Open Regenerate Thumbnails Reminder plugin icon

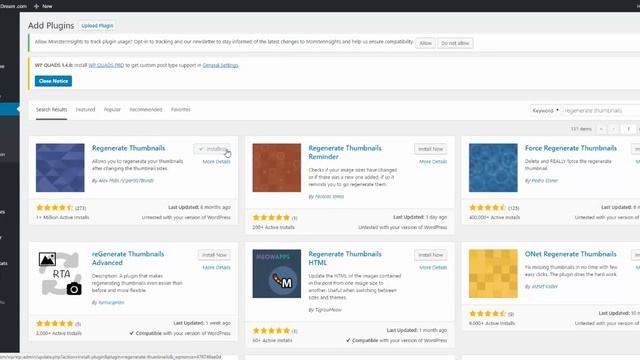pos(277,168)
